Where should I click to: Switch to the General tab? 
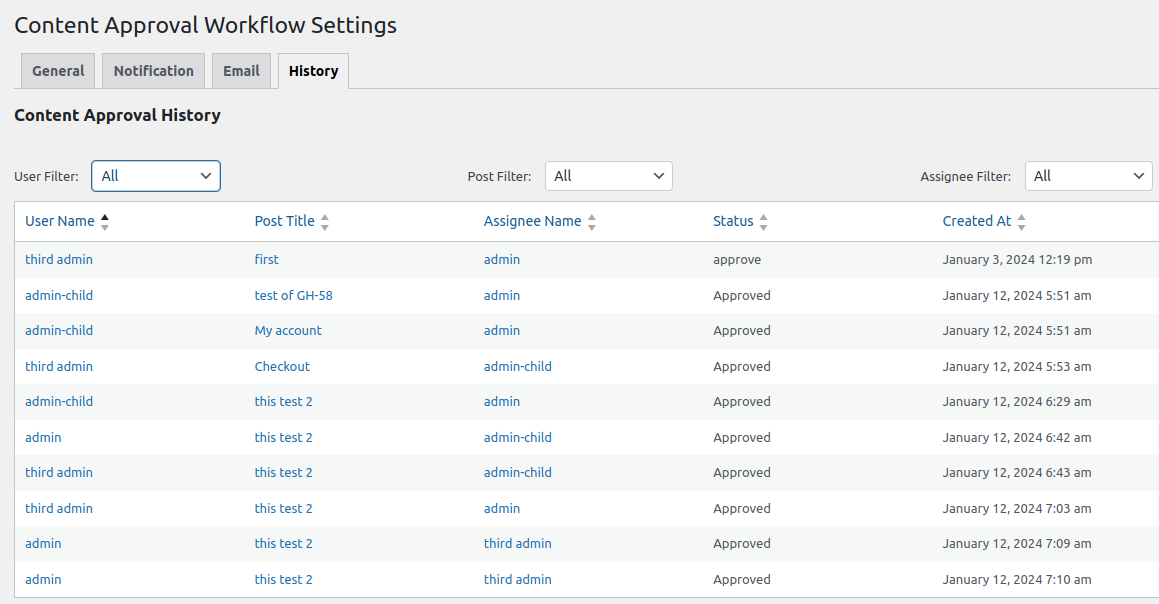click(57, 70)
